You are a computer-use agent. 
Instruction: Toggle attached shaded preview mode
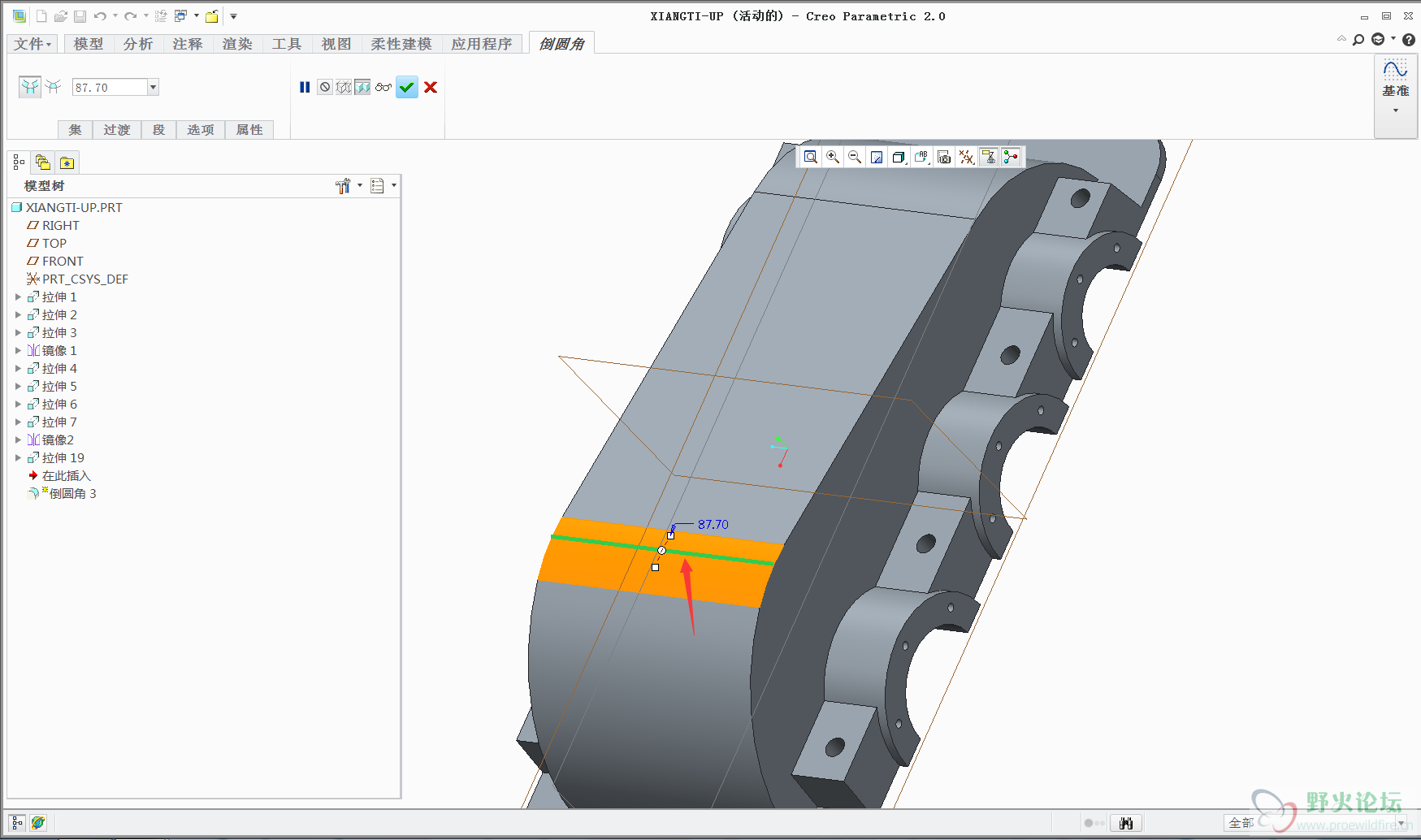(362, 87)
